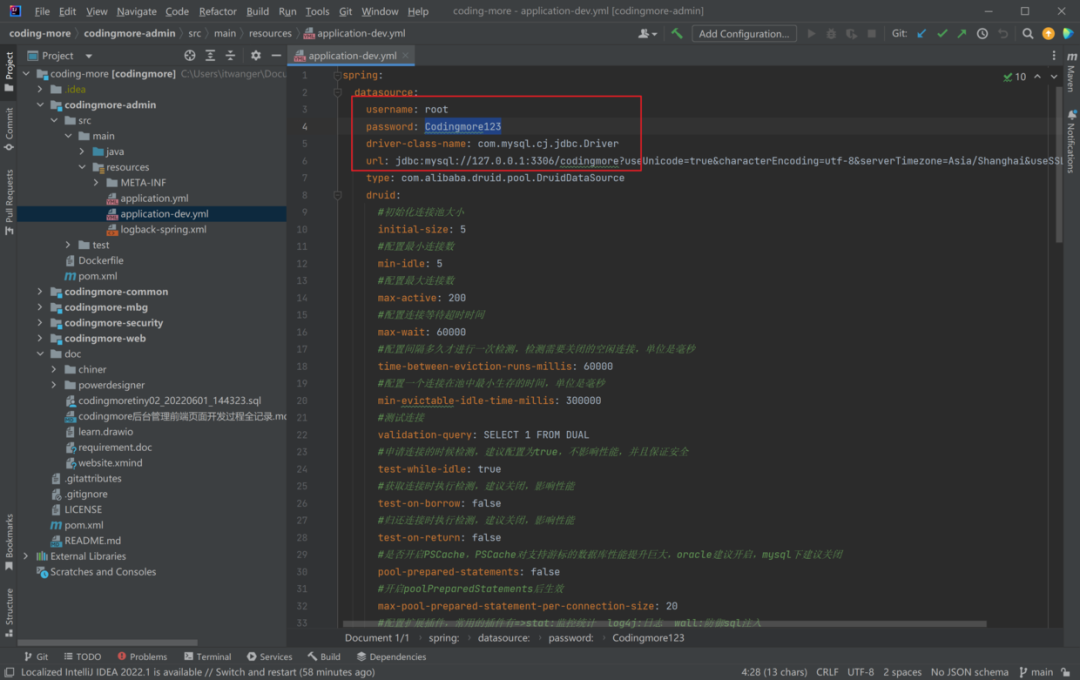Open the Terminal tool window
1080x680 pixels.
[x=207, y=657]
